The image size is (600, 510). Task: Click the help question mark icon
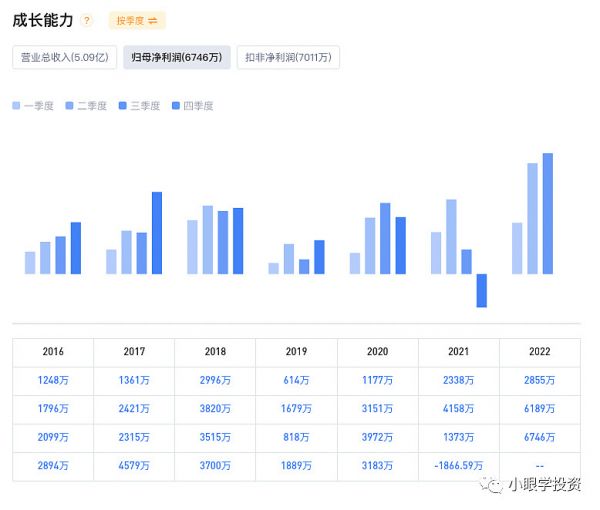click(87, 21)
